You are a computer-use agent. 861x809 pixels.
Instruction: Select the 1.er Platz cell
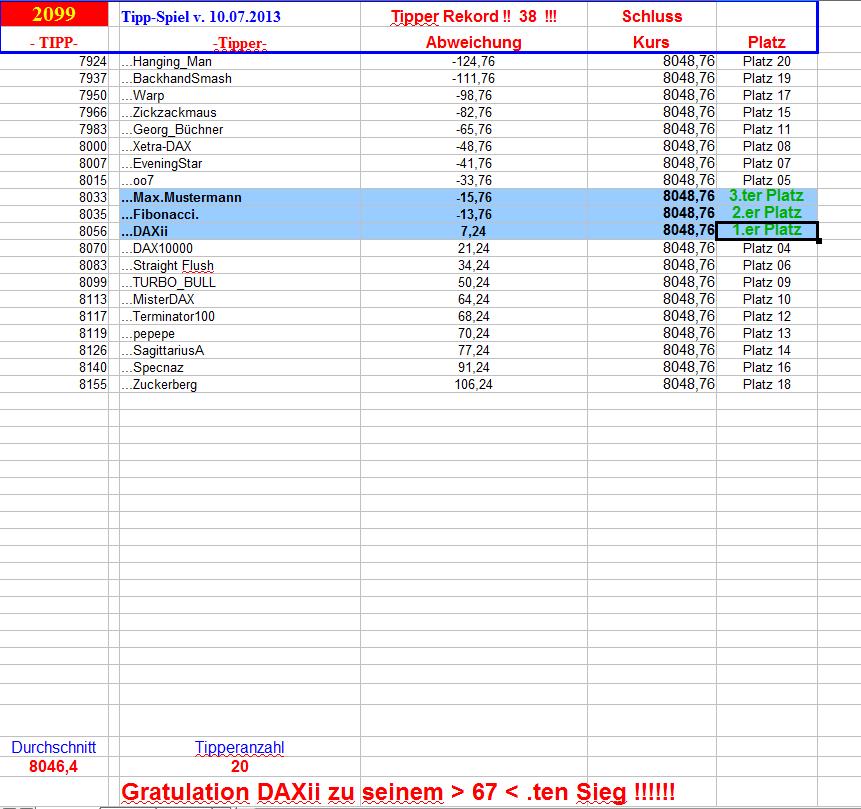(767, 231)
